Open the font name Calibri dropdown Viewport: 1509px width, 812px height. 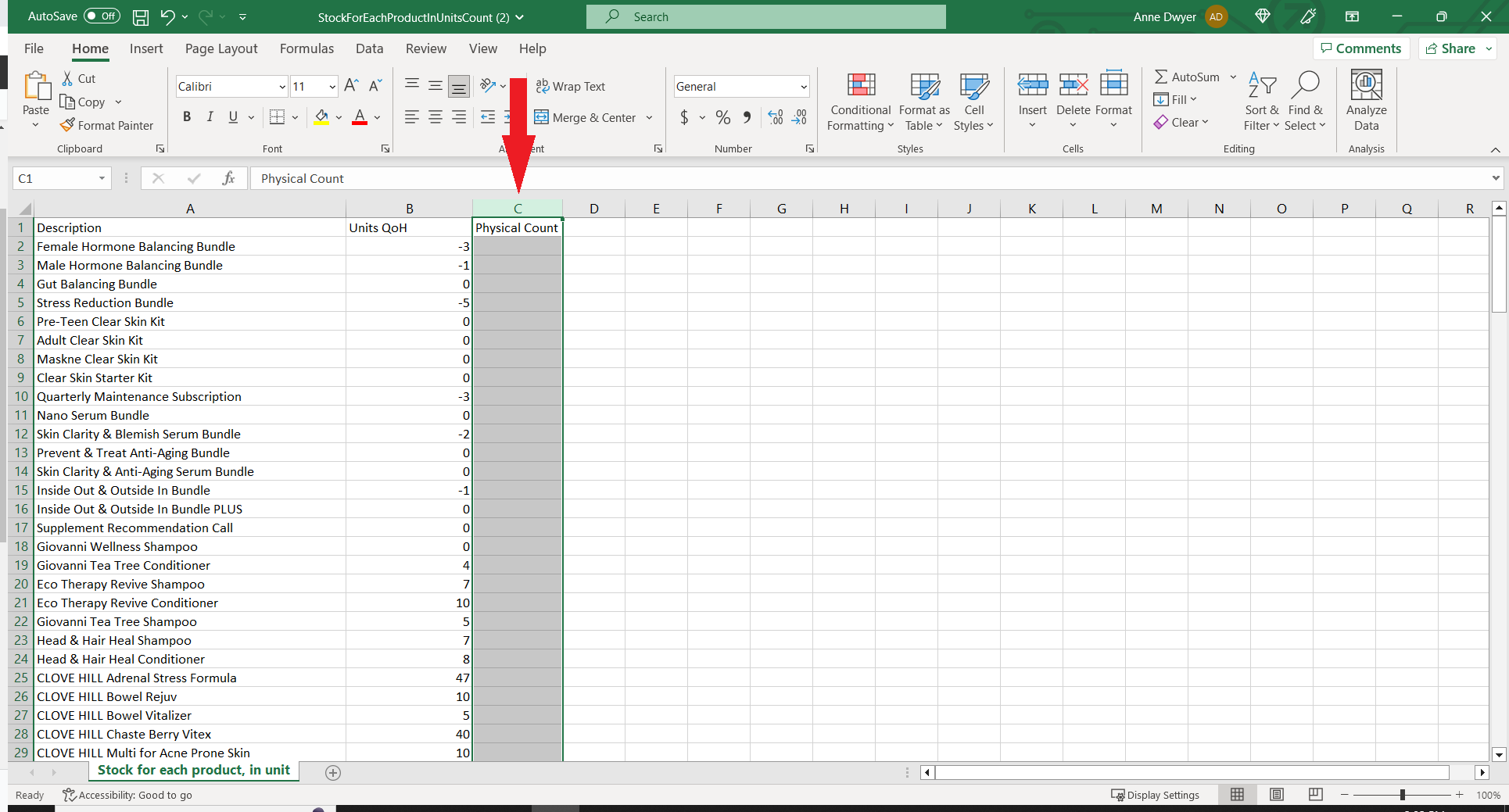(x=281, y=87)
